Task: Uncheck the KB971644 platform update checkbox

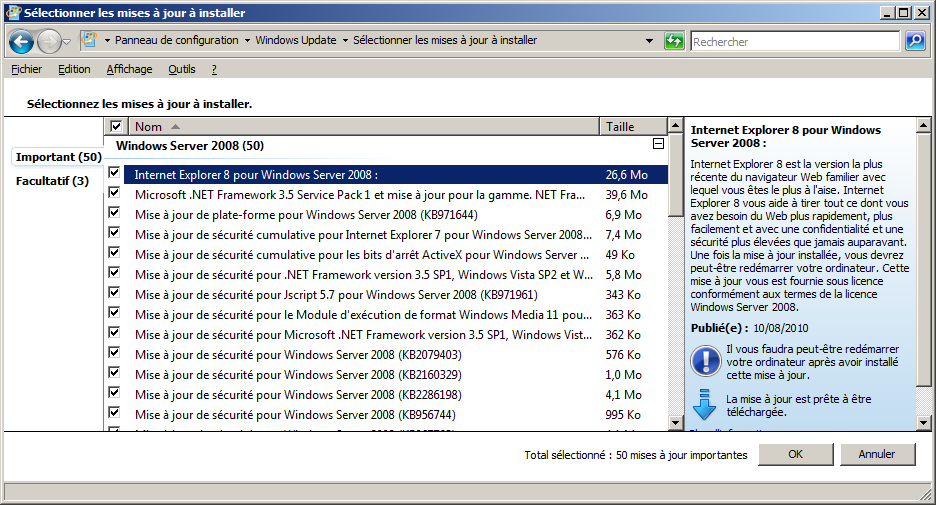Action: (115, 214)
